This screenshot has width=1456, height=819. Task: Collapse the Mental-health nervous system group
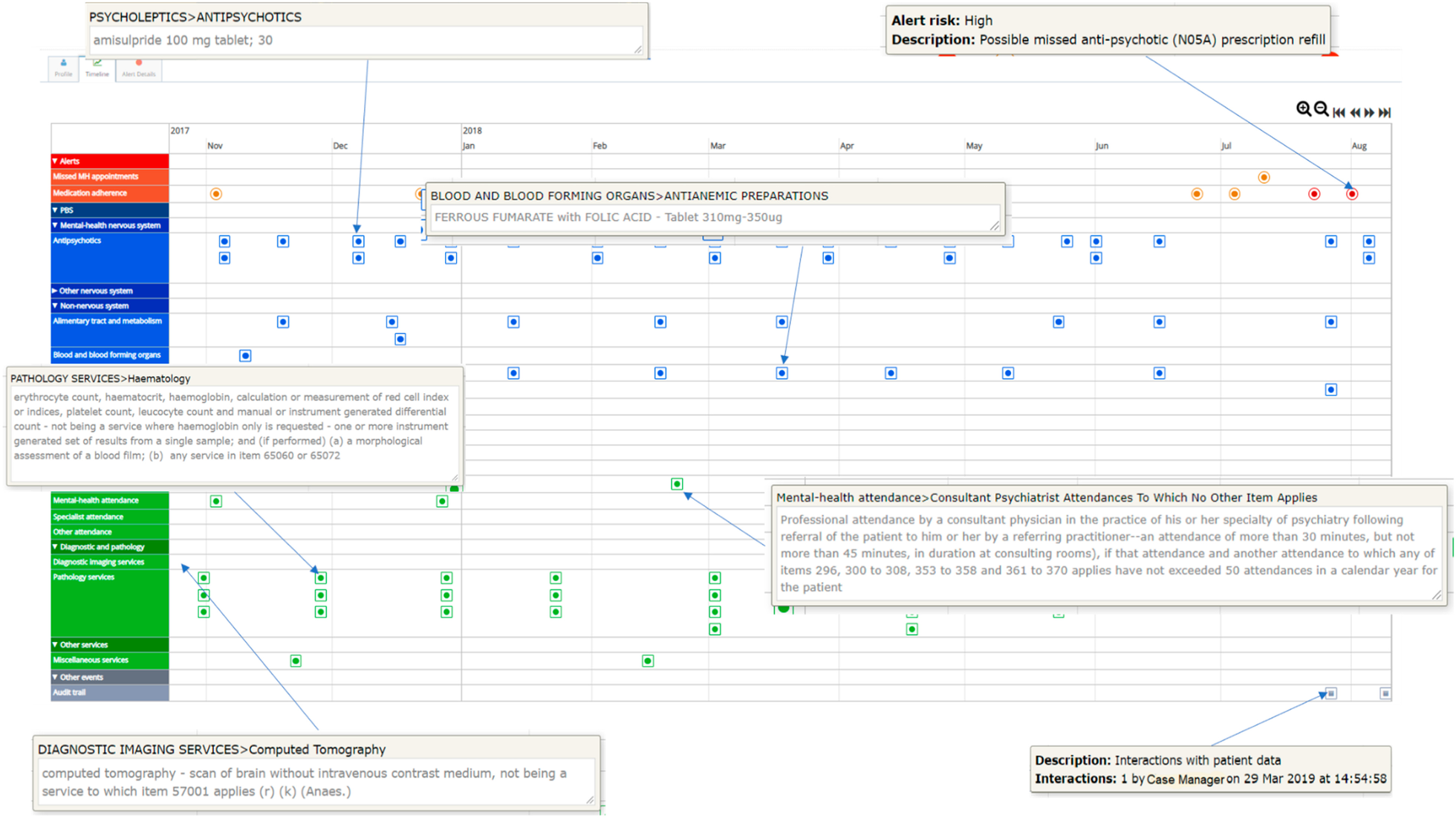[x=55, y=225]
